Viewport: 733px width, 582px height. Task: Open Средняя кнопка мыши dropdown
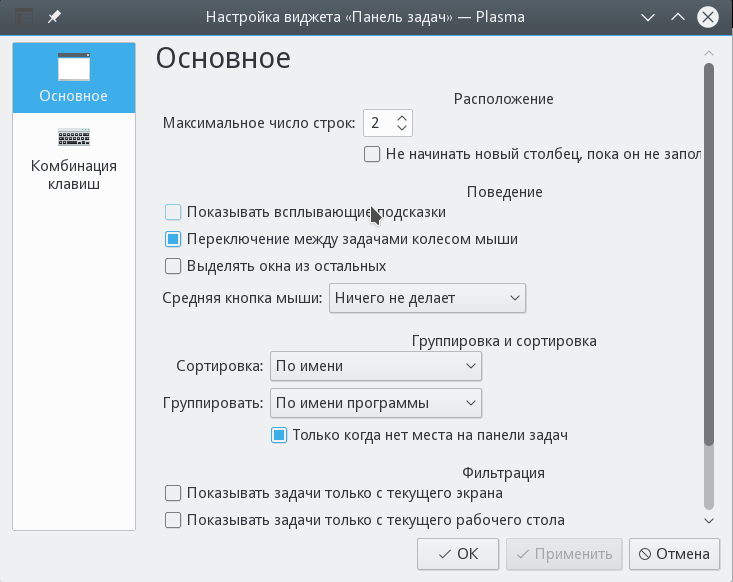(x=427, y=298)
